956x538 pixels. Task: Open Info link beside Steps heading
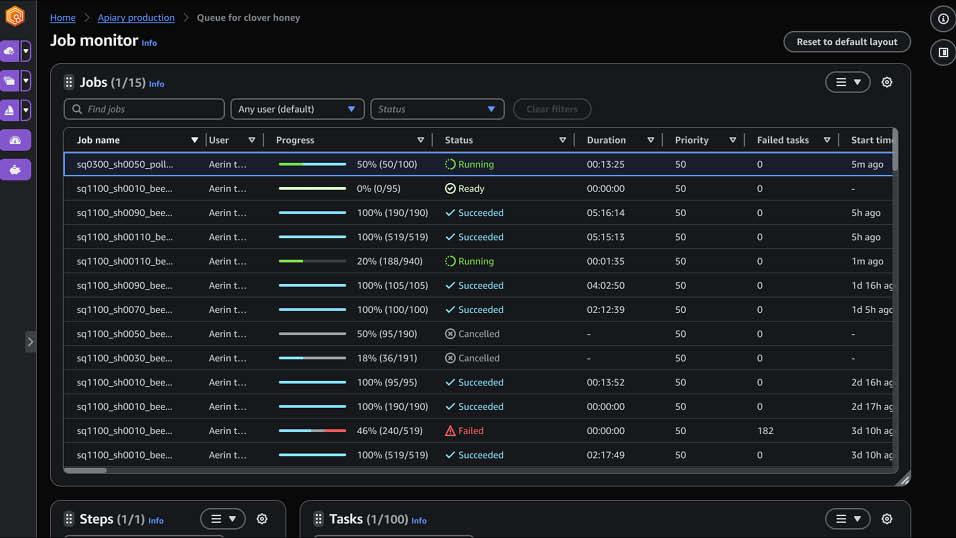point(156,521)
